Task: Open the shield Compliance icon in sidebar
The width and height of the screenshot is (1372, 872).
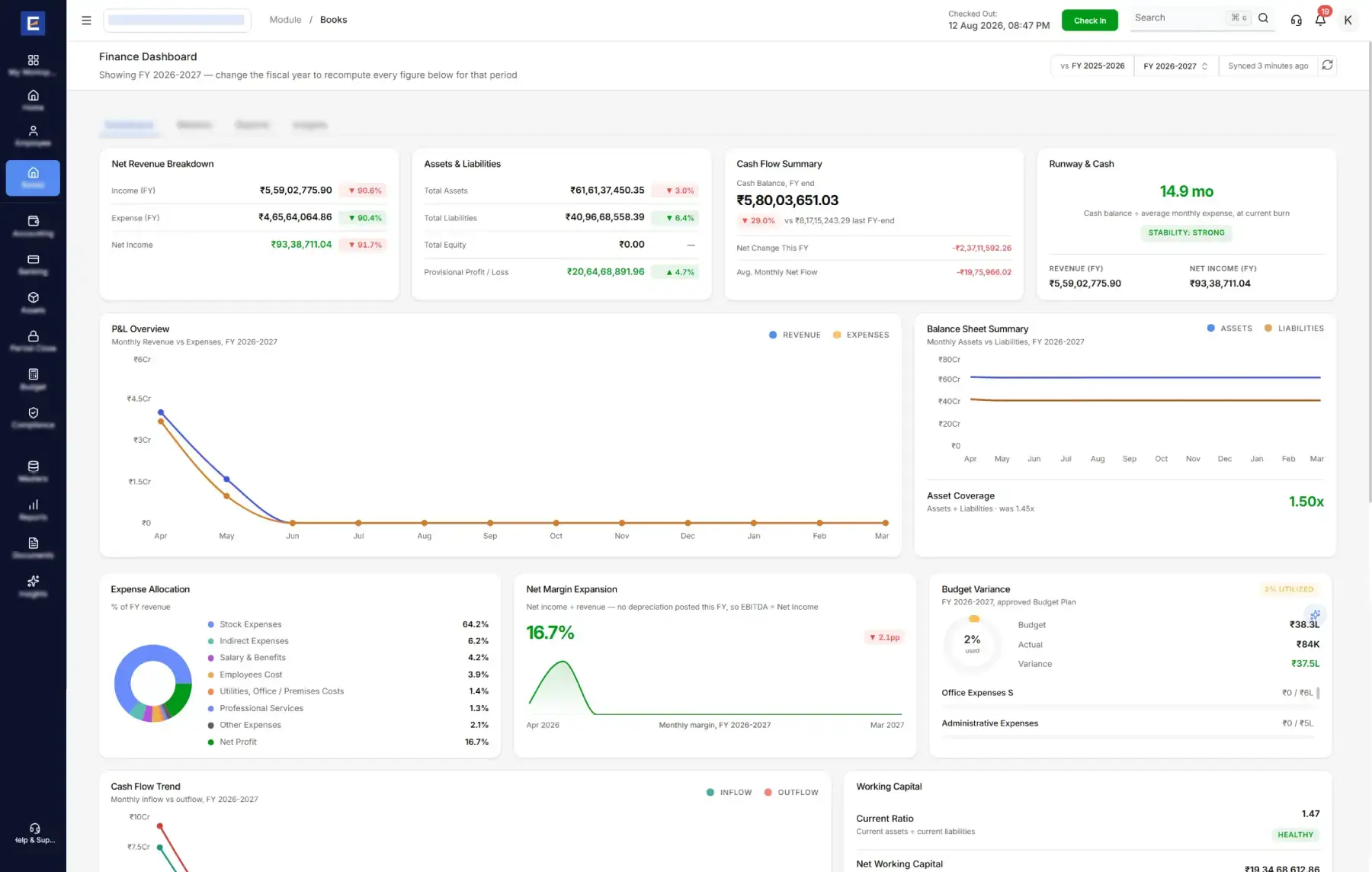Action: click(33, 412)
